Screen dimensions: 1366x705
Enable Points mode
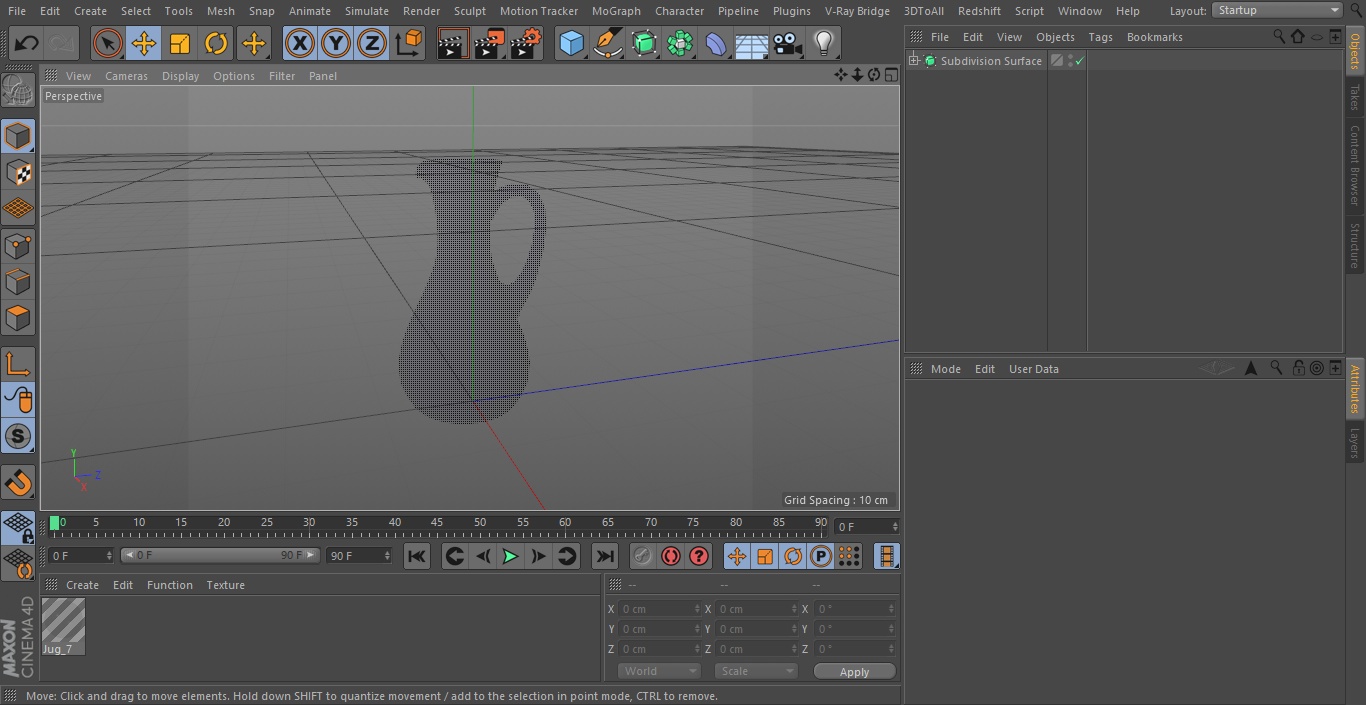click(18, 245)
